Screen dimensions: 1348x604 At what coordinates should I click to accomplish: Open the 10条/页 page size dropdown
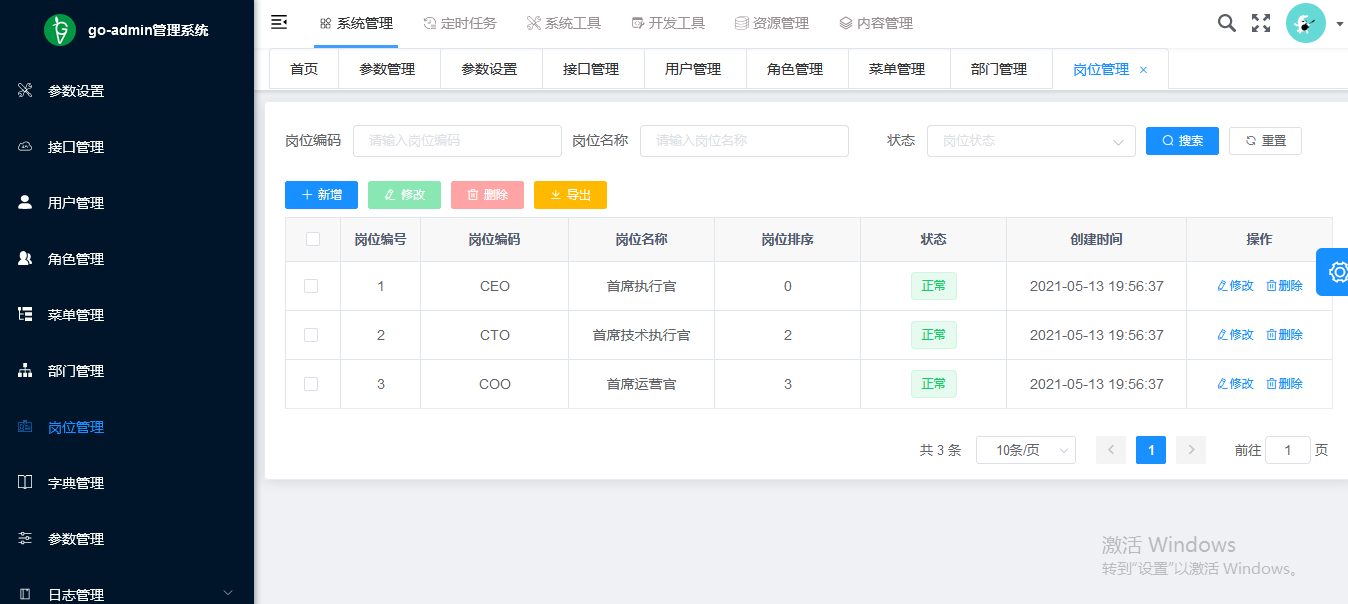tap(1025, 450)
